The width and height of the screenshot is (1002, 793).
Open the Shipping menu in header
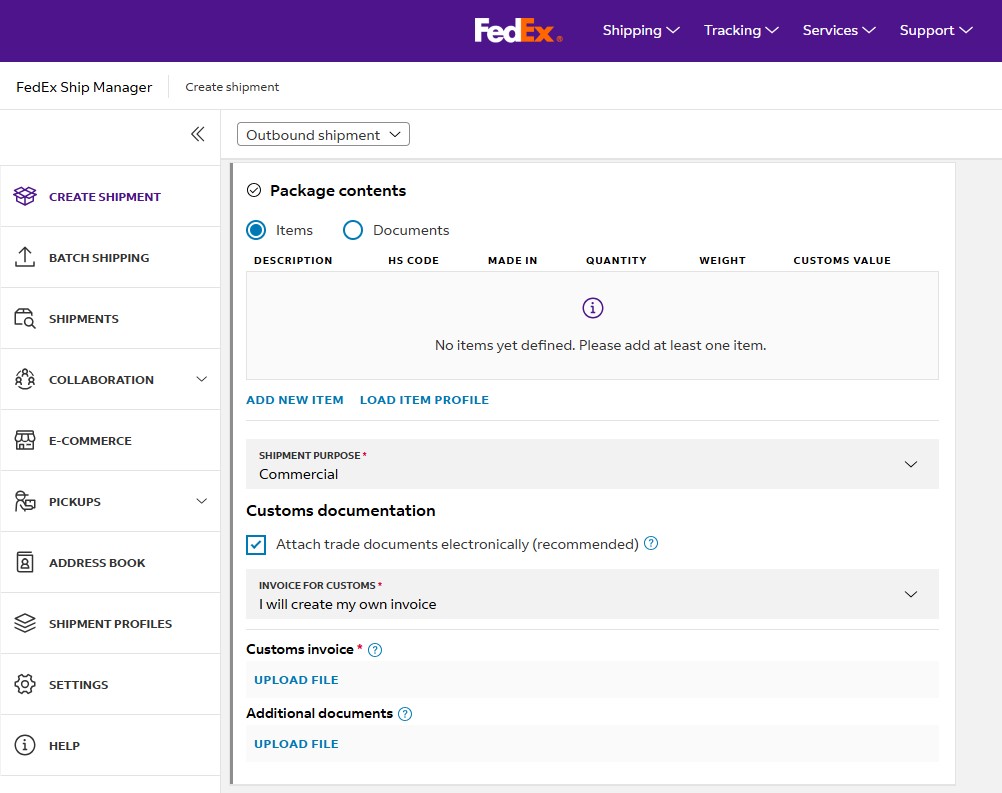click(x=641, y=30)
